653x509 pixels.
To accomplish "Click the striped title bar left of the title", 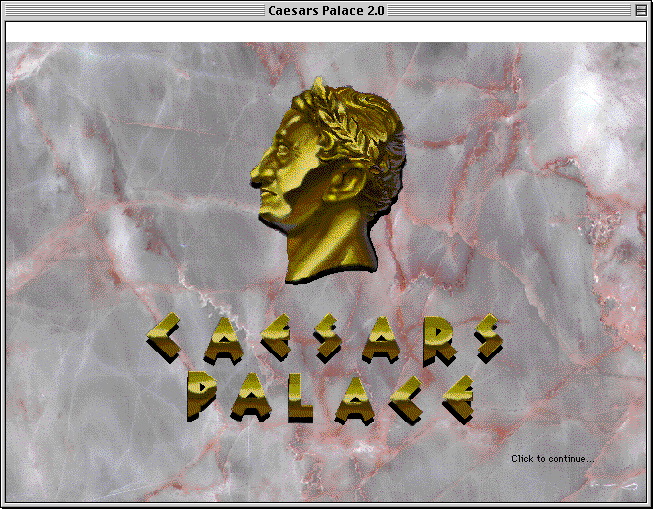I will pos(130,10).
